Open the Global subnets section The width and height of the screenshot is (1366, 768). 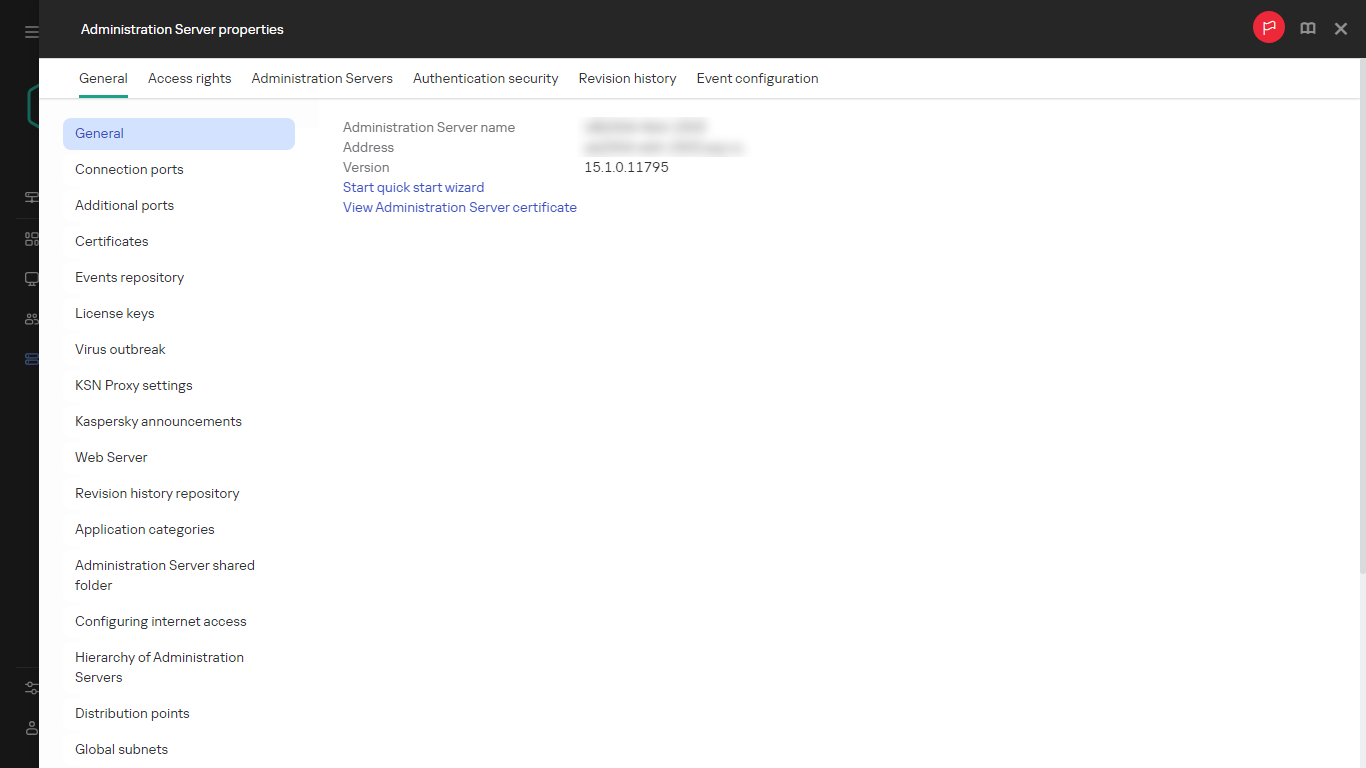pyautogui.click(x=121, y=749)
